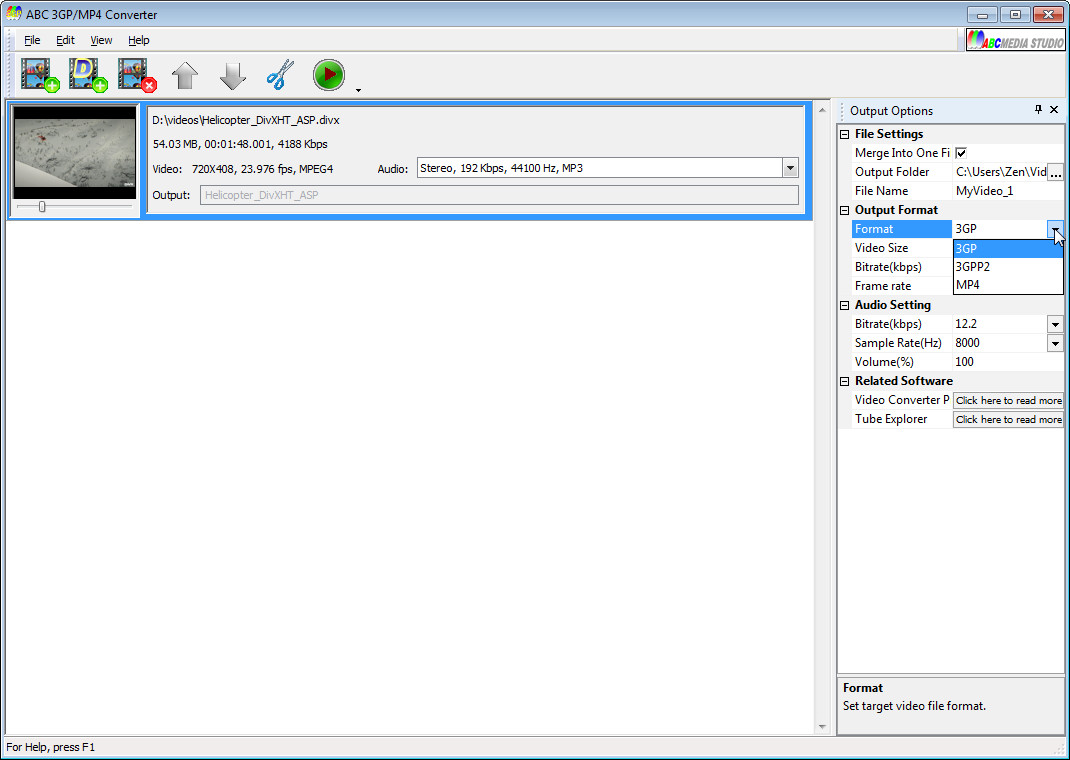This screenshot has height=760, width=1070.
Task: Click 'Click here to read more' for Tube Explorer
Action: point(1009,420)
